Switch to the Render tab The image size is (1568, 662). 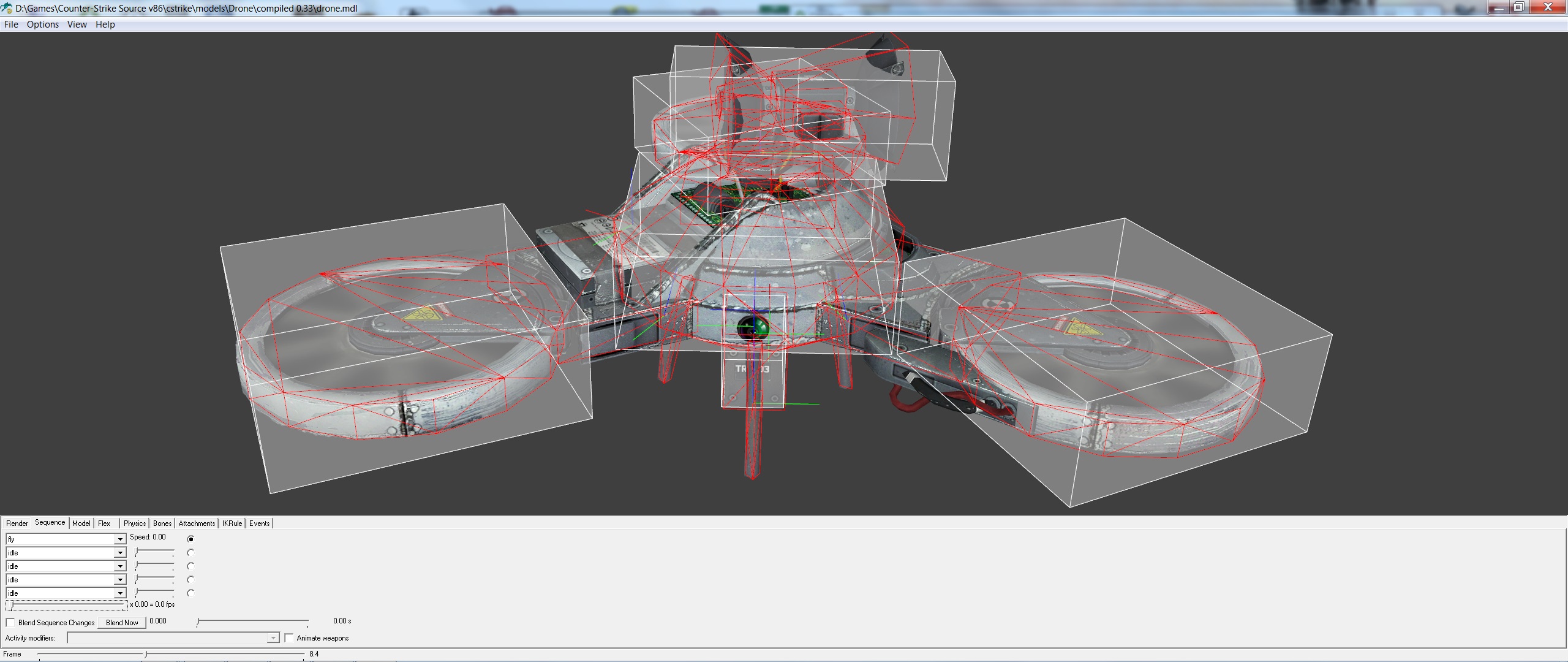tap(17, 523)
